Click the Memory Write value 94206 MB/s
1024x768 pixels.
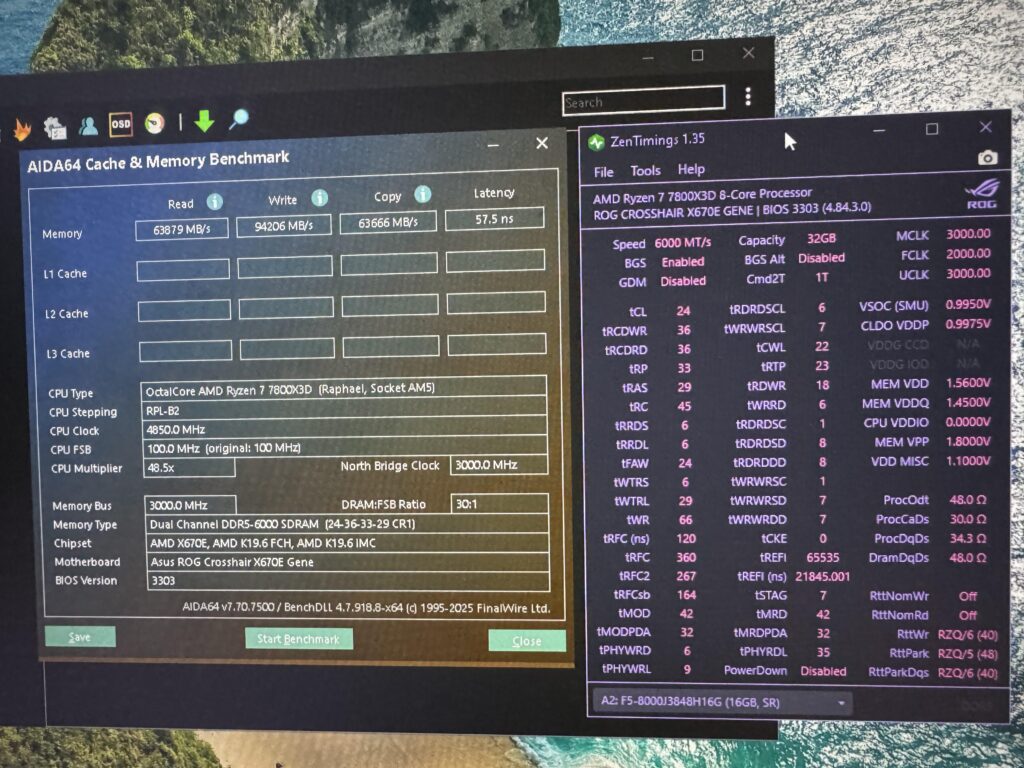(283, 226)
